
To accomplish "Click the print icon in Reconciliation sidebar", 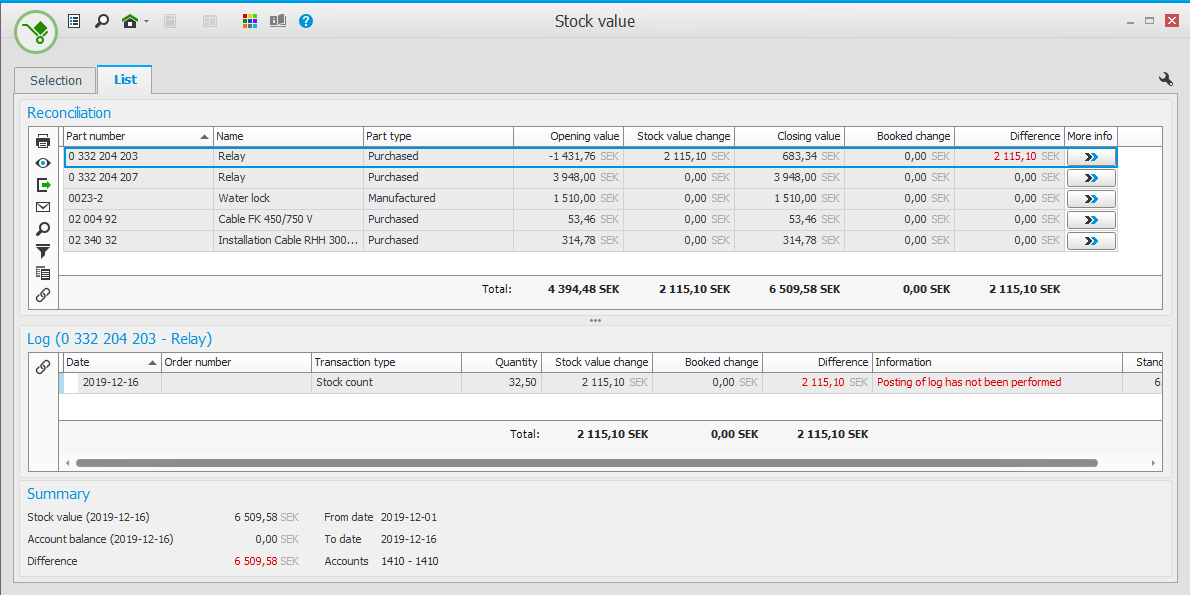I will coord(43,141).
